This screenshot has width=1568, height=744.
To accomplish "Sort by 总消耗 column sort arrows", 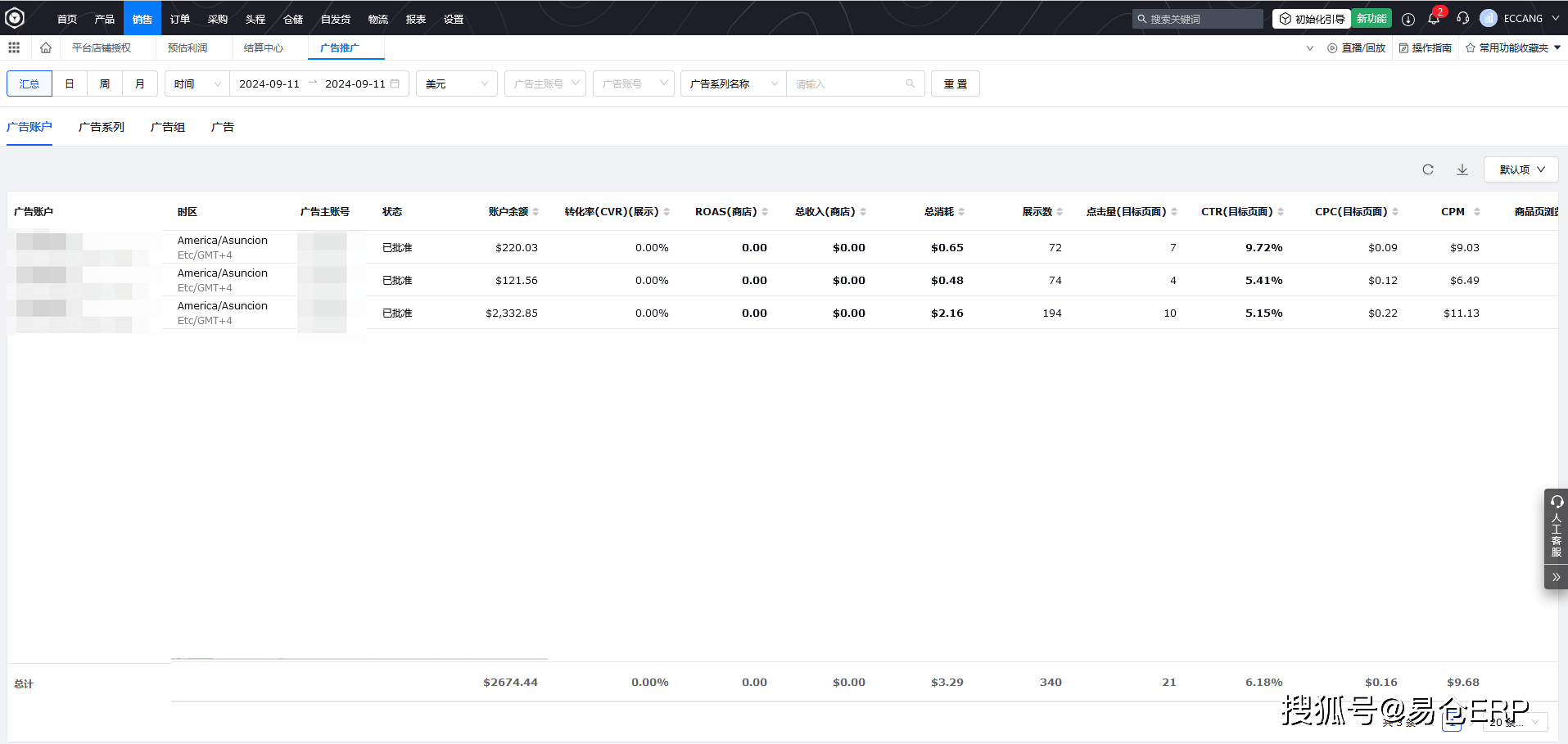I will (x=961, y=212).
